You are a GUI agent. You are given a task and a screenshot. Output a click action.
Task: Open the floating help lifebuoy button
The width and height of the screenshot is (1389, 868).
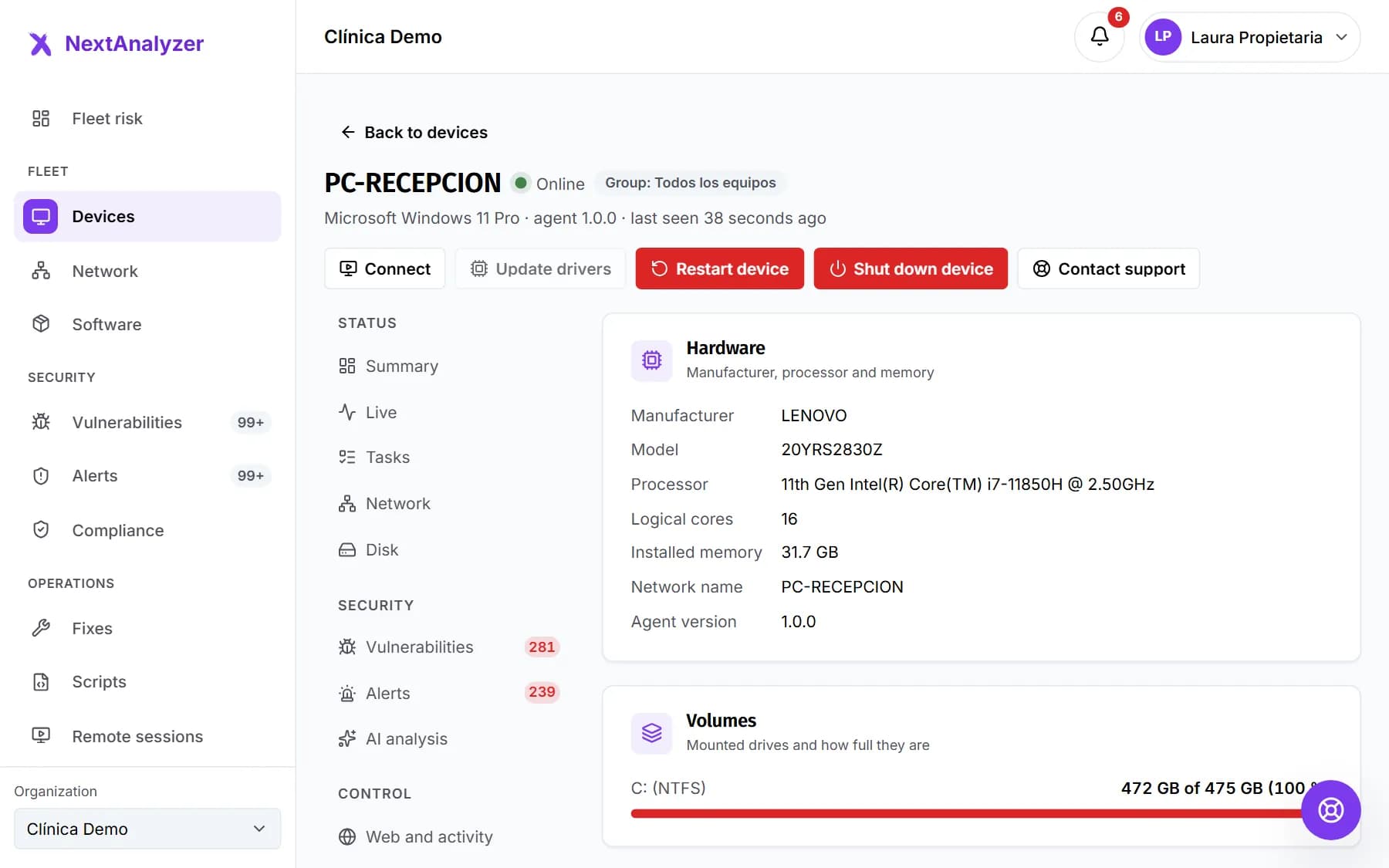(x=1330, y=810)
